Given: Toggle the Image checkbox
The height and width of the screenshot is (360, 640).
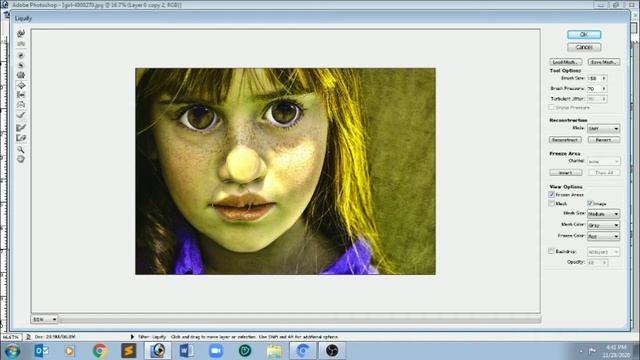Looking at the screenshot, I should coord(590,203).
